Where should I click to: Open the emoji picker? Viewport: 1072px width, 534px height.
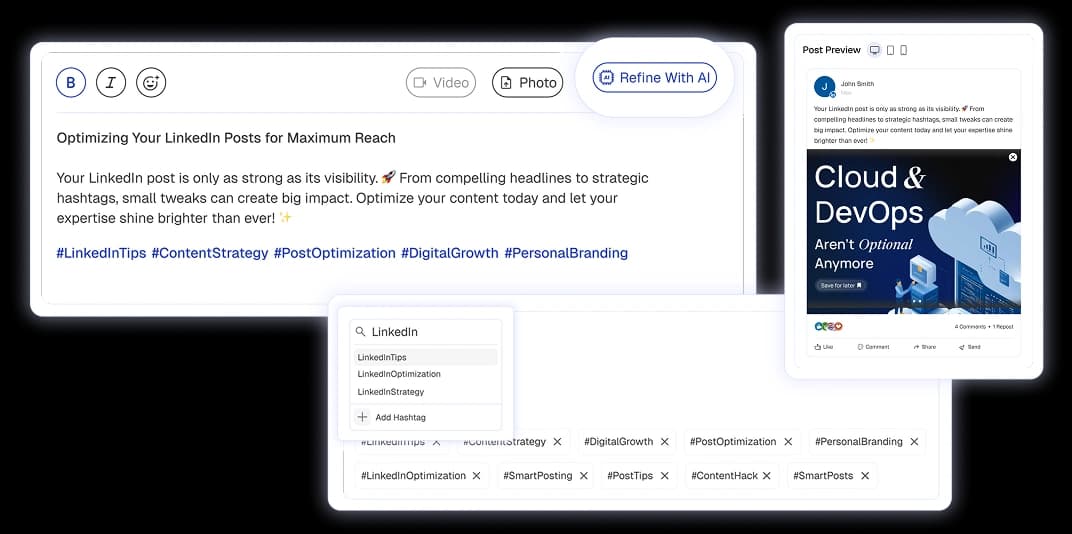click(151, 83)
